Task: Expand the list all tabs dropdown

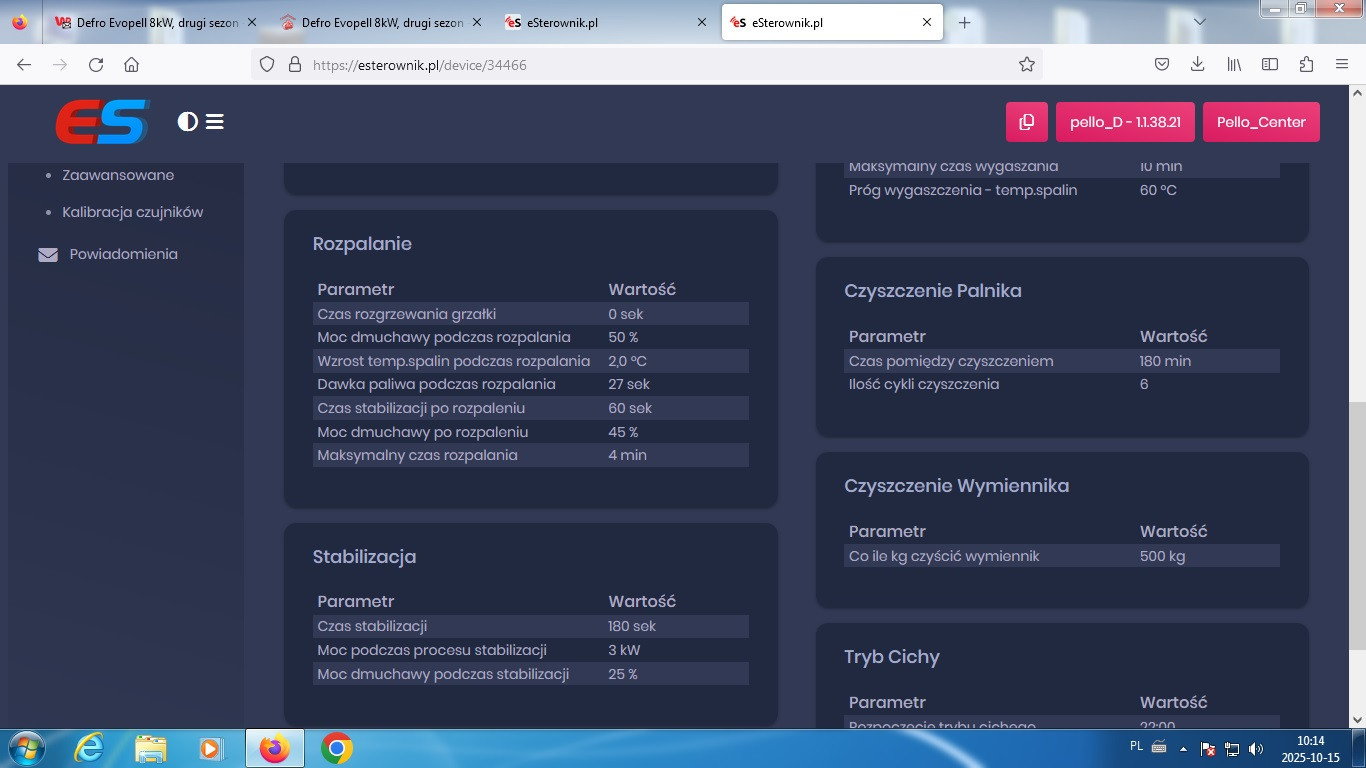Action: tap(1200, 22)
